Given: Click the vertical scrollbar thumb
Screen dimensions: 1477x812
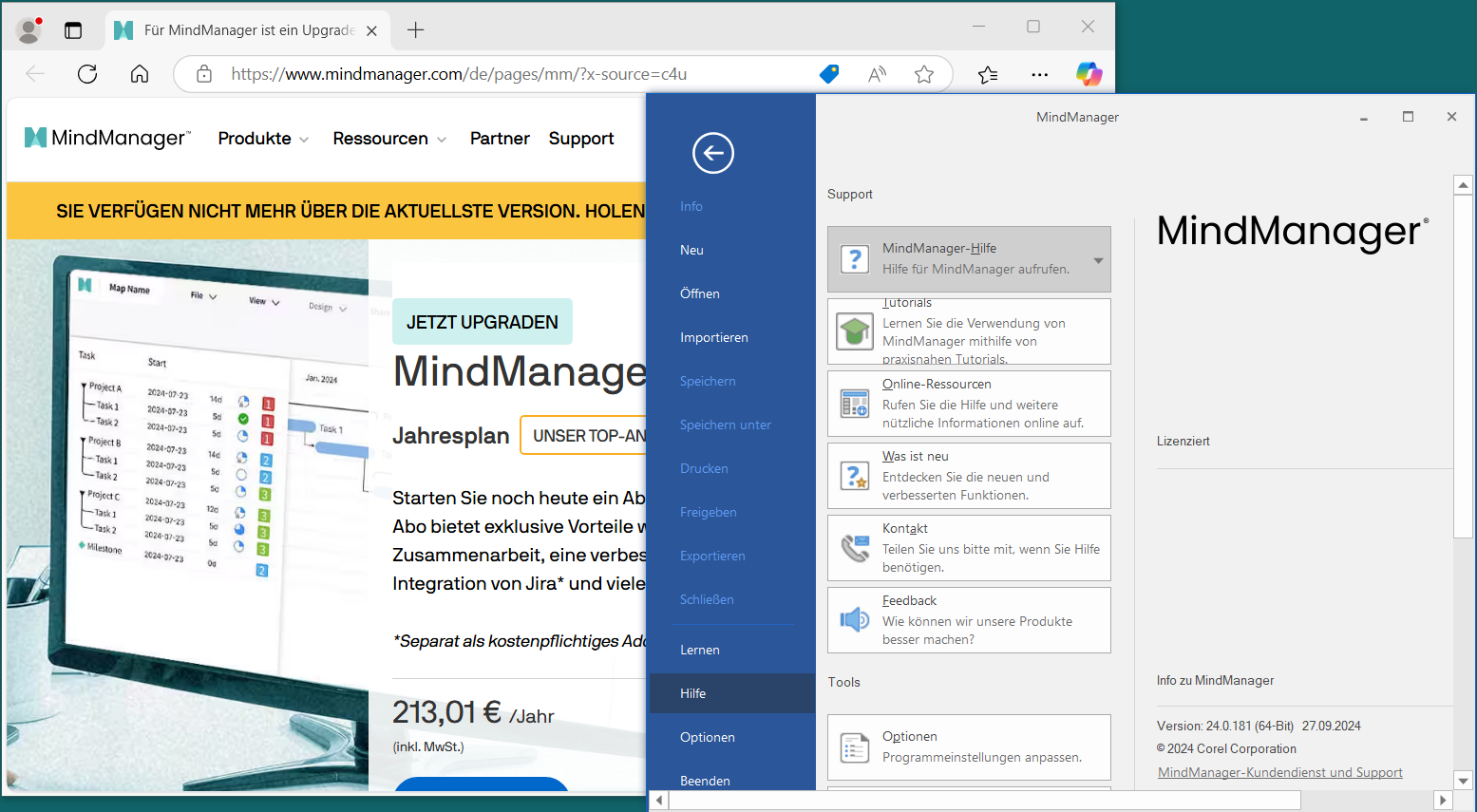Looking at the screenshot, I should 1463,367.
